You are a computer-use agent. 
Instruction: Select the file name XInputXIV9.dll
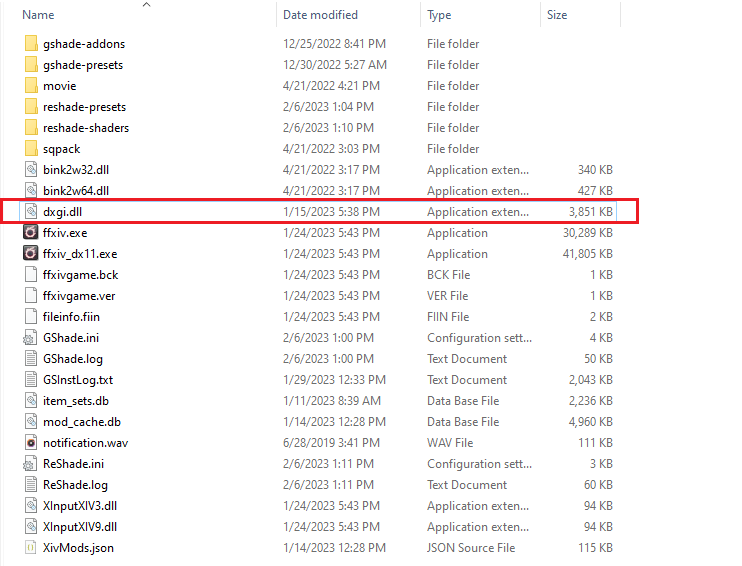80,527
